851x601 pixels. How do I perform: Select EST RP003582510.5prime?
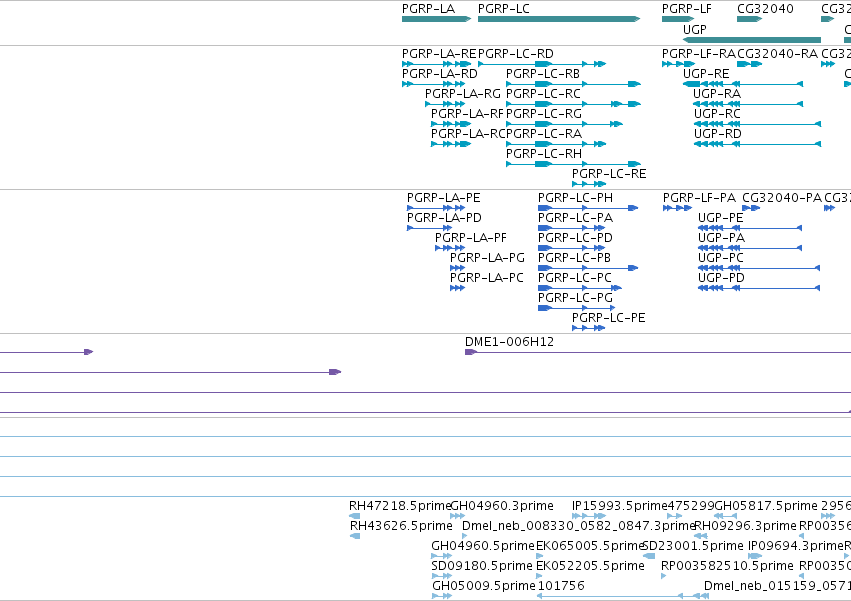click(727, 566)
